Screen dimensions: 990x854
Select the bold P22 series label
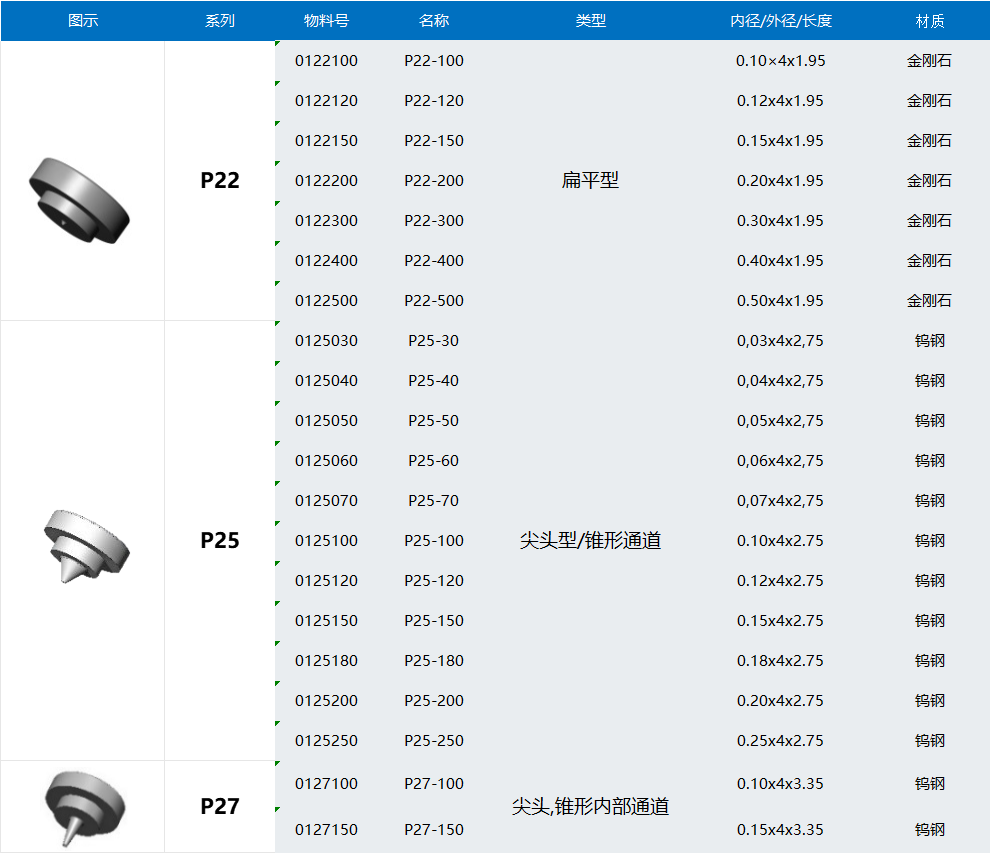(220, 181)
